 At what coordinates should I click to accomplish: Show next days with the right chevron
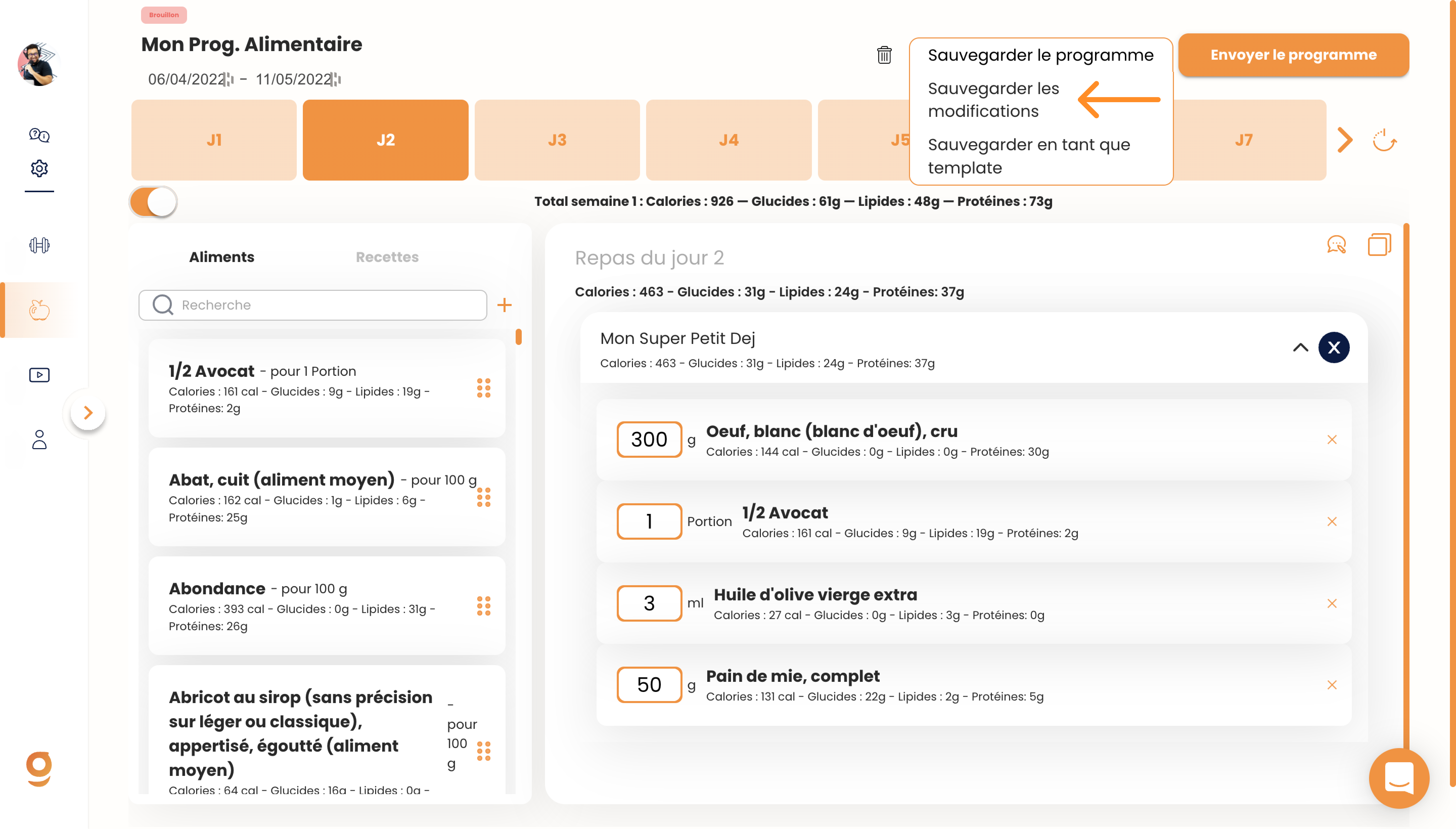tap(1345, 140)
